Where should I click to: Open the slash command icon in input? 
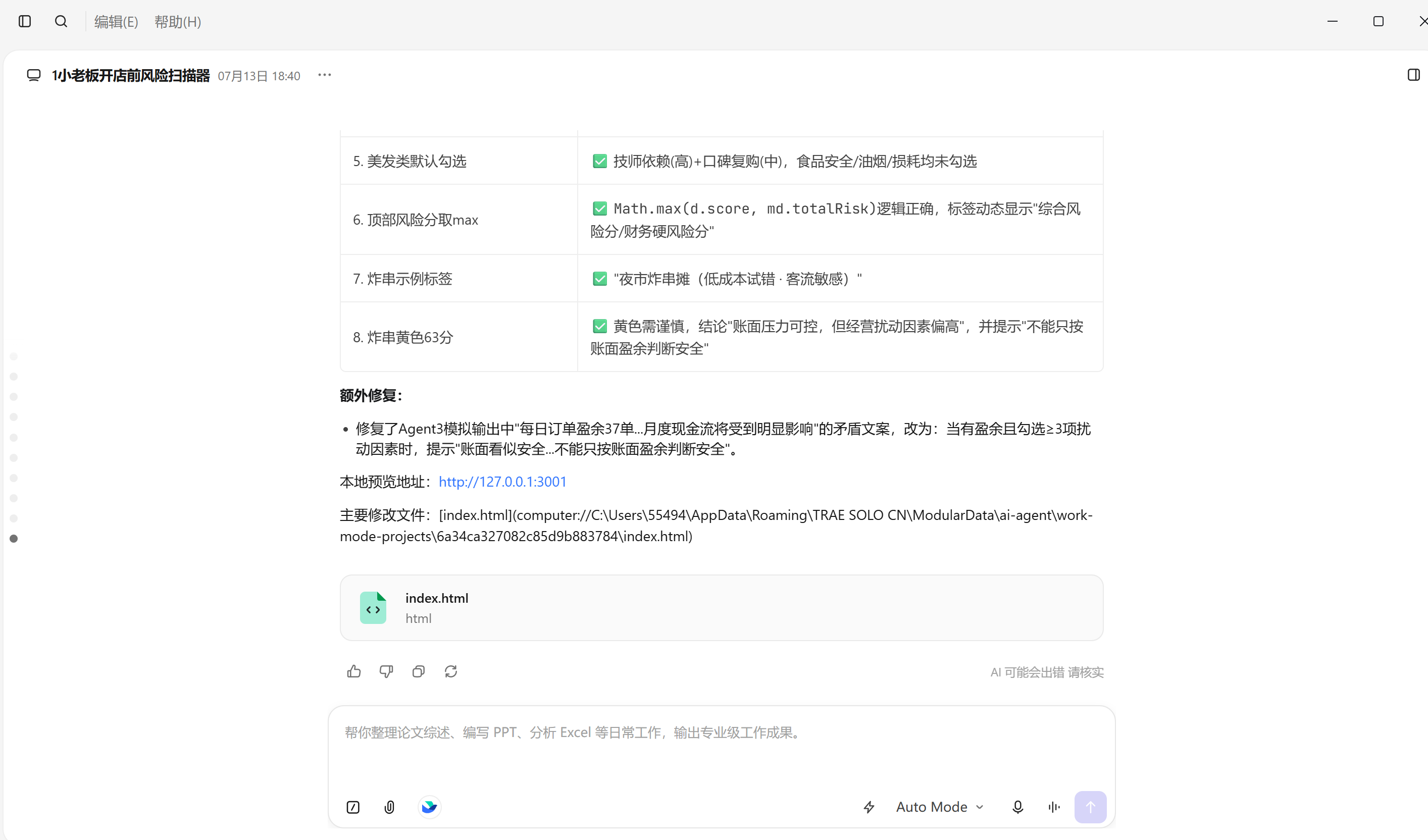[353, 807]
